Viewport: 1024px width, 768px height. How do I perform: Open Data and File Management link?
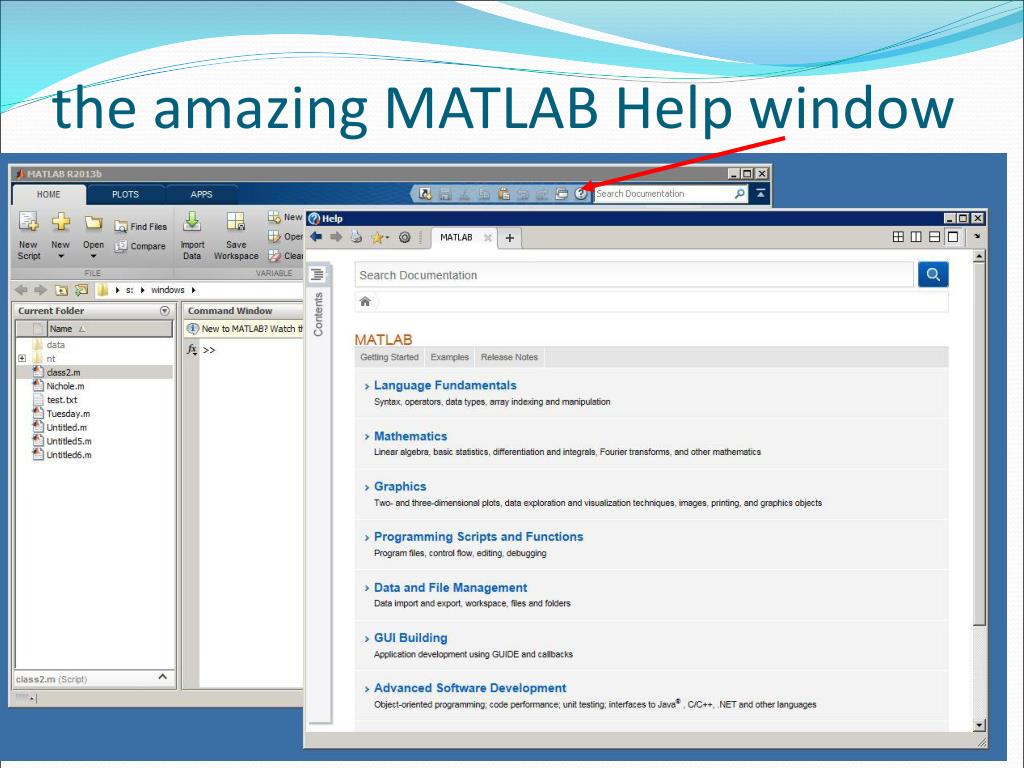pos(450,588)
